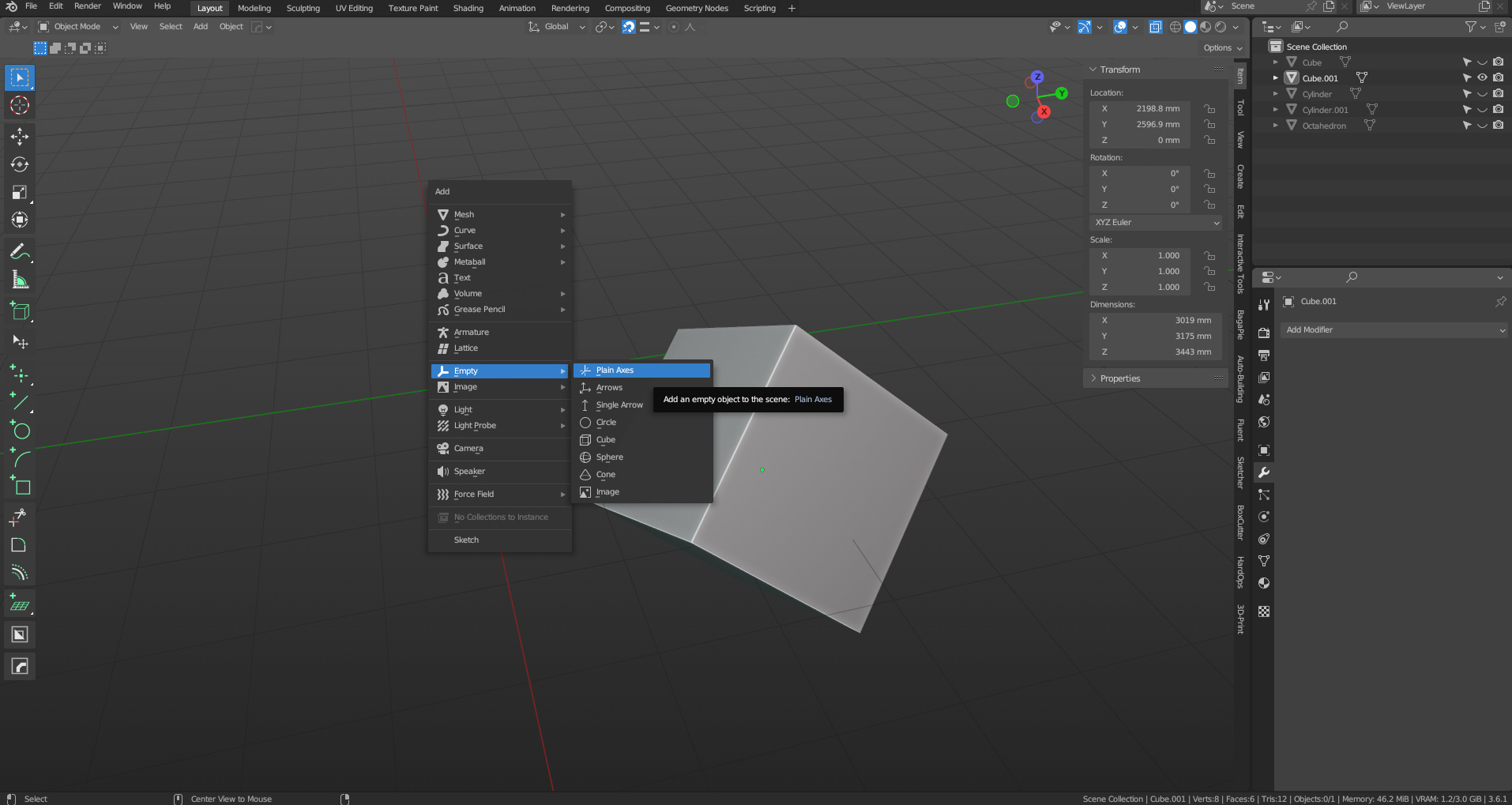
Task: Expand the Properties panel section
Action: tap(1120, 378)
